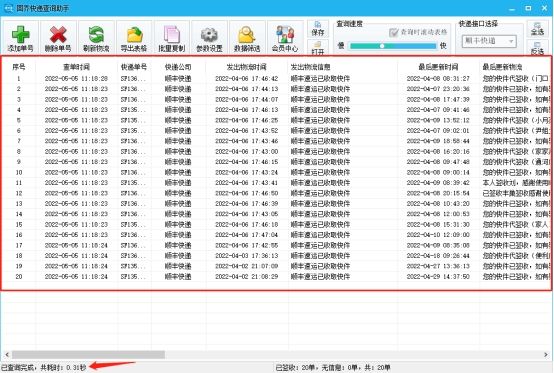Viewport: 554px width, 373px height.
Task: Click dispatch time 2022-04-06 17:43:00 in row 8
Action: coord(246,152)
